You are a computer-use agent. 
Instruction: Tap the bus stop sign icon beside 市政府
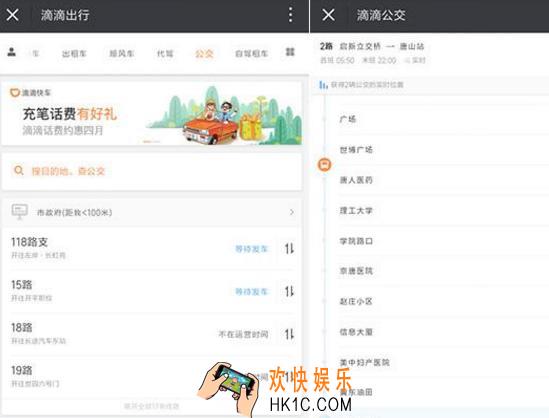(20, 211)
